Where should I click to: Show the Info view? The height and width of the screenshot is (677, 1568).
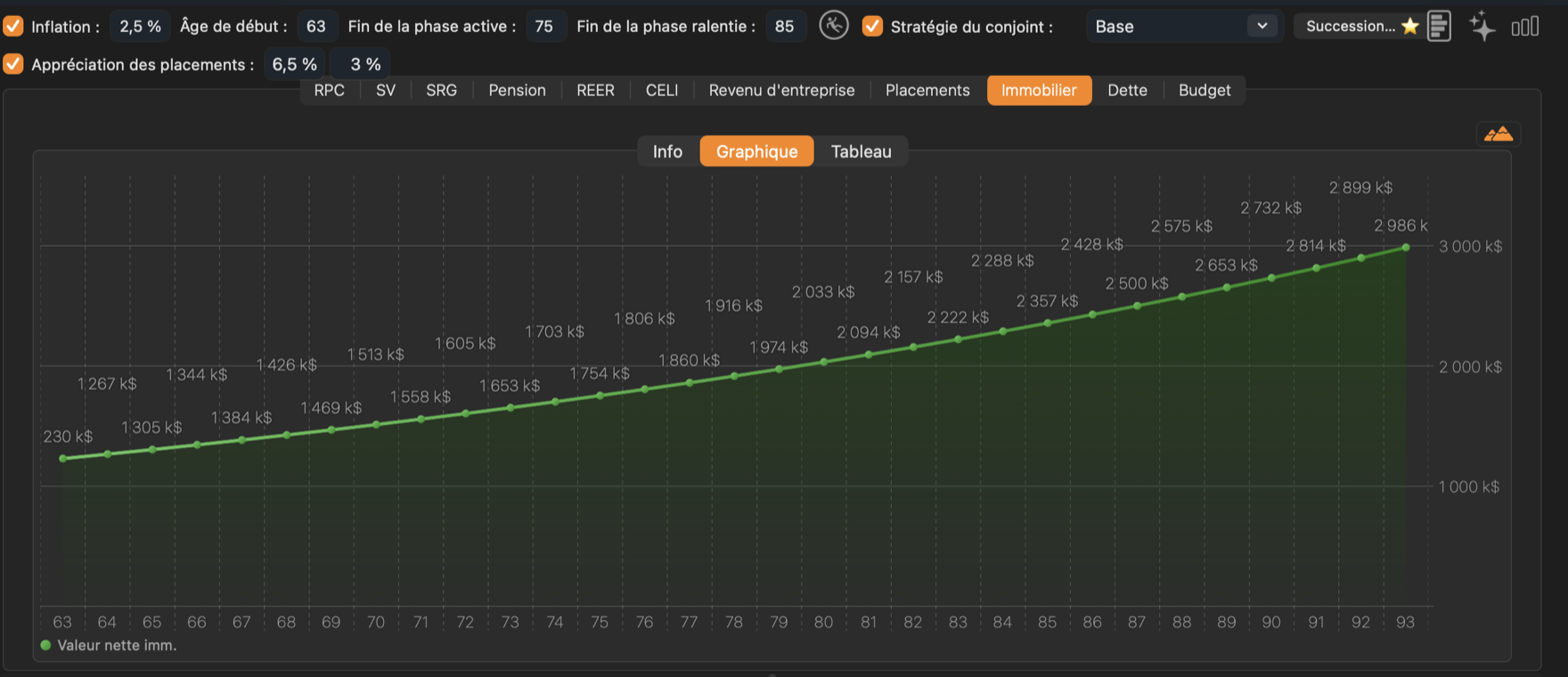pos(667,151)
